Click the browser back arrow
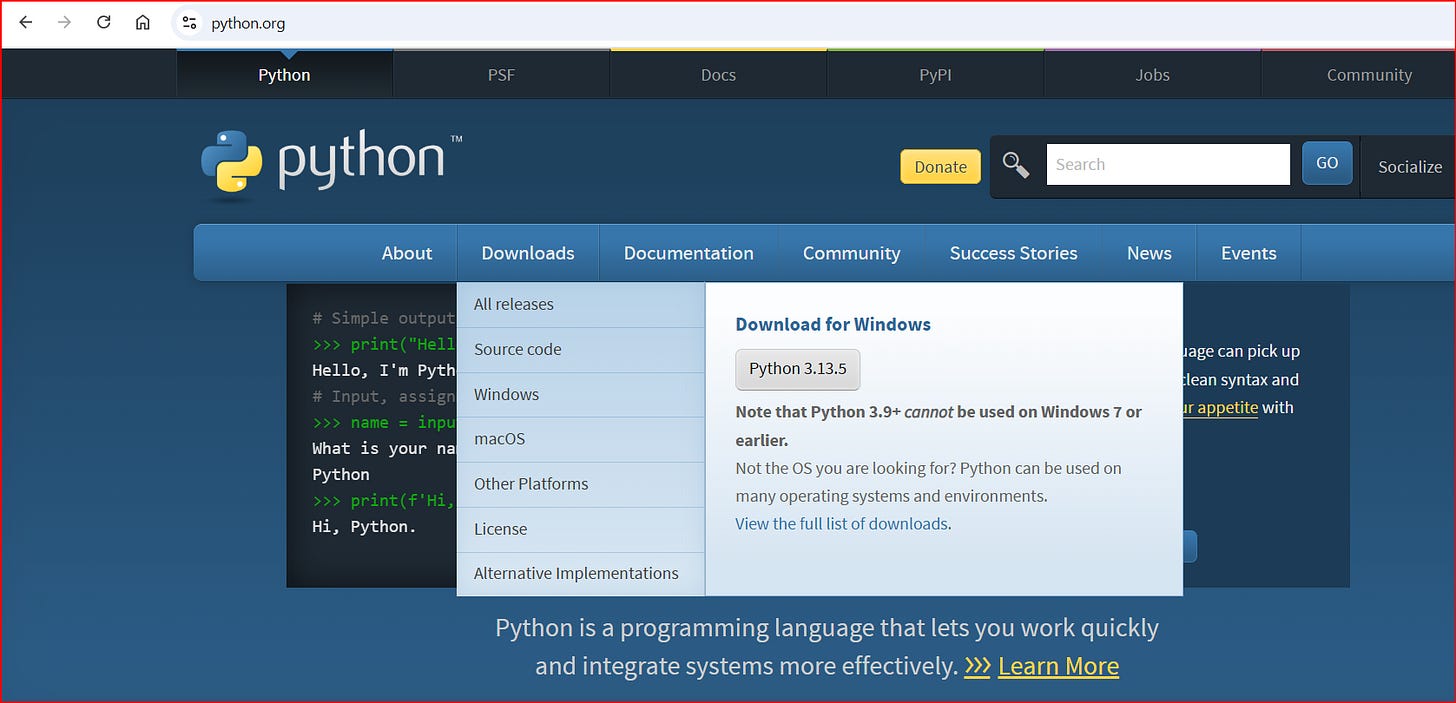This screenshot has height=703, width=1456. pos(26,22)
